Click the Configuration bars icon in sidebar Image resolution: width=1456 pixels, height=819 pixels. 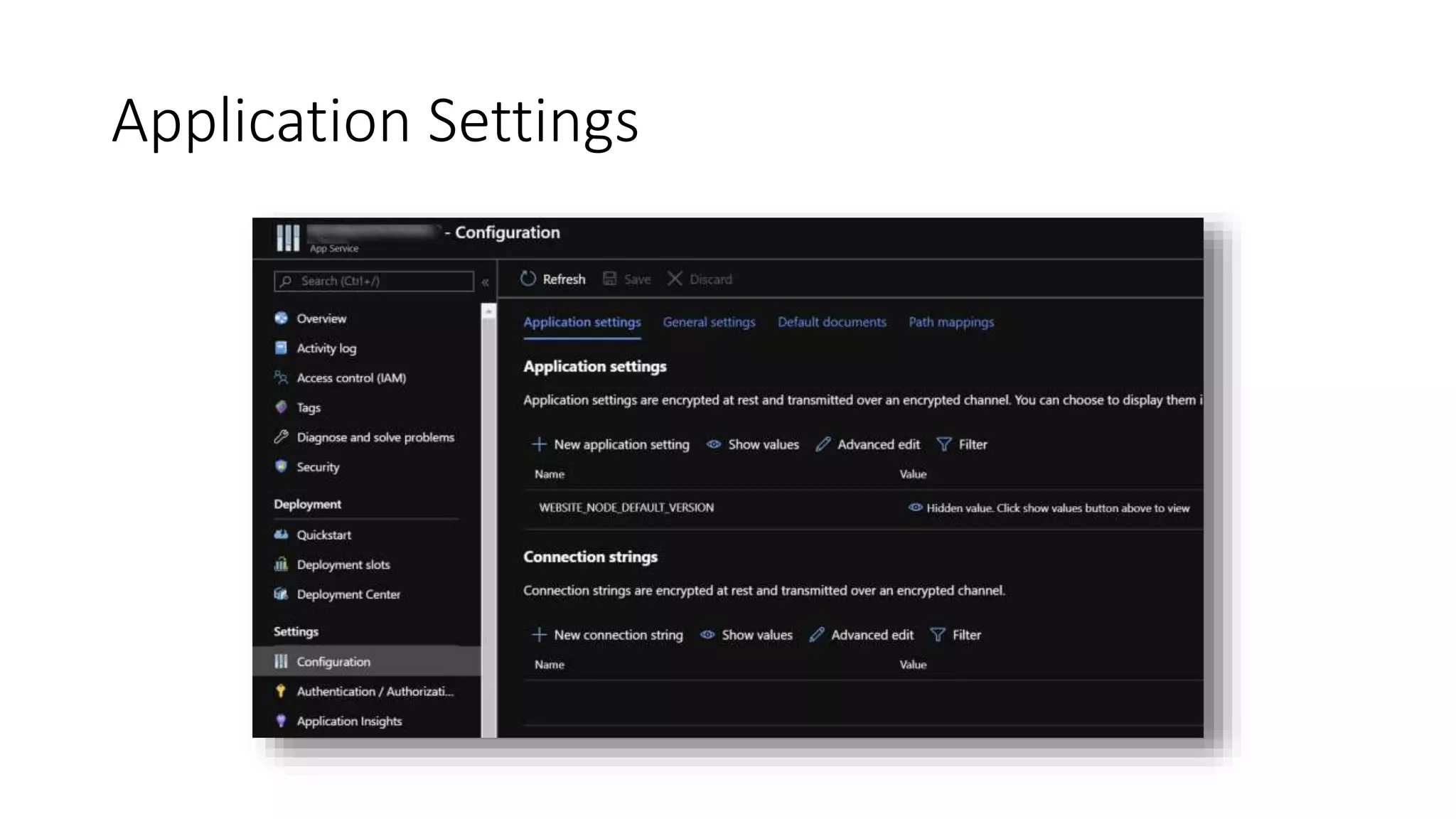tap(281, 661)
